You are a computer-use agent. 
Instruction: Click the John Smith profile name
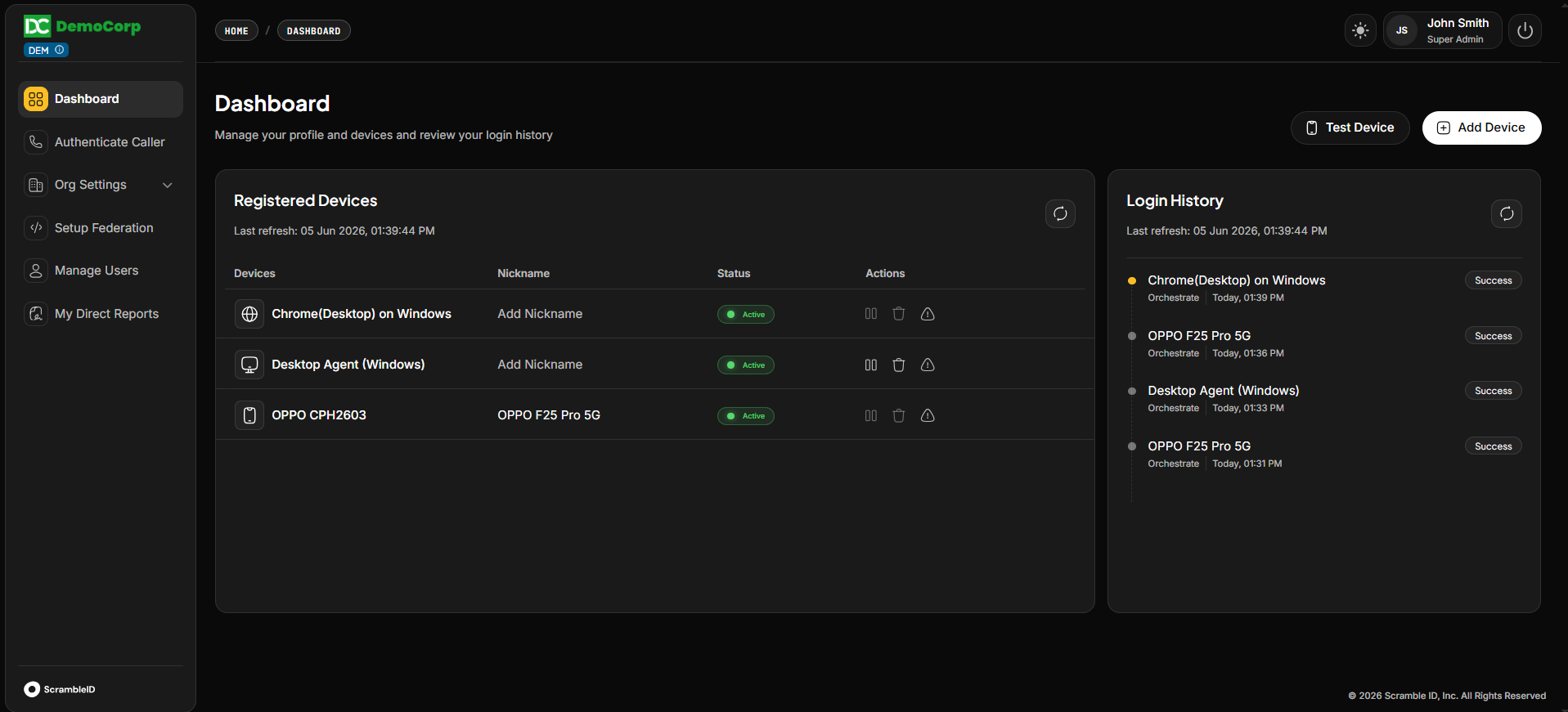pyautogui.click(x=1458, y=23)
